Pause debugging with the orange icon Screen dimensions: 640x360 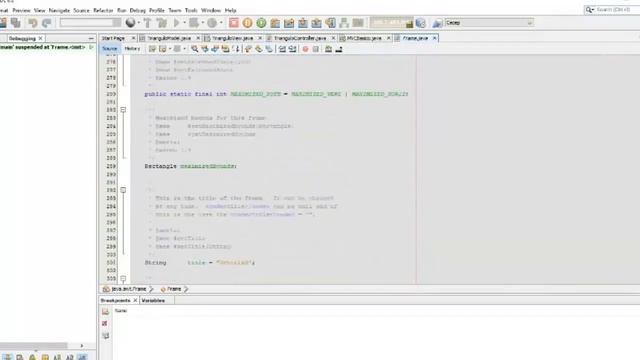coord(247,23)
